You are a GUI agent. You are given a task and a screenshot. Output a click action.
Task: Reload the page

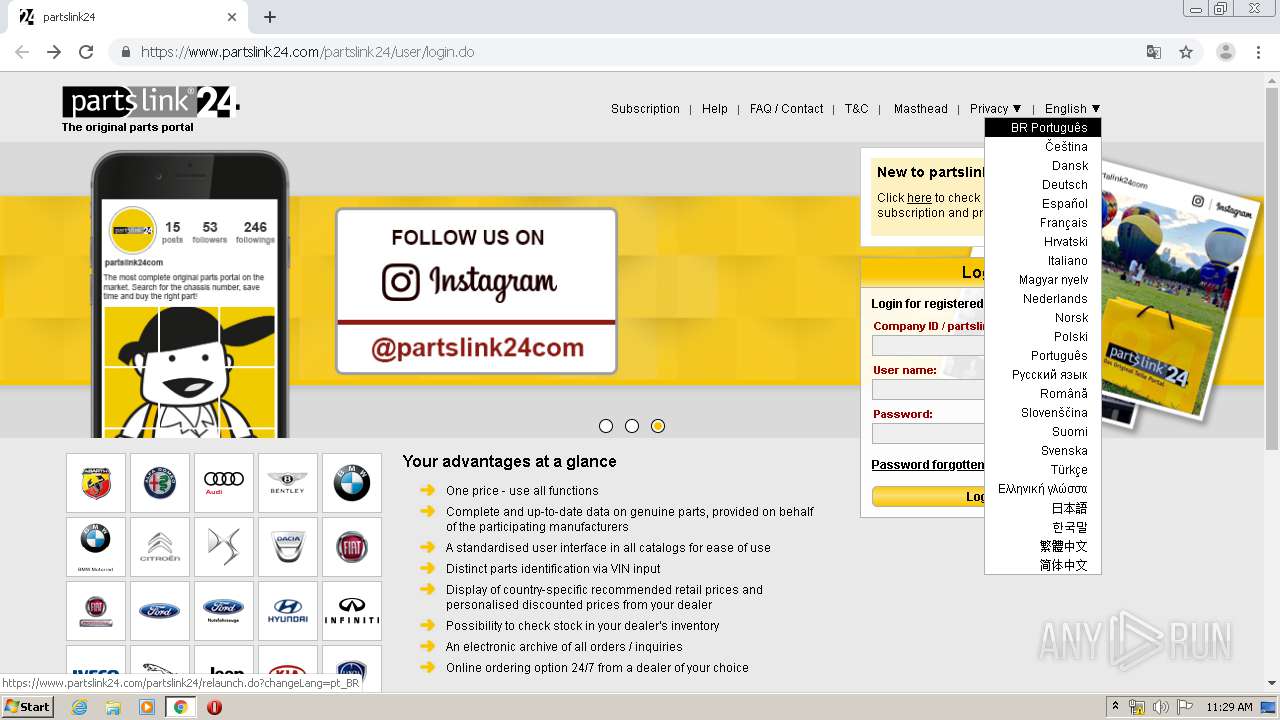[86, 52]
